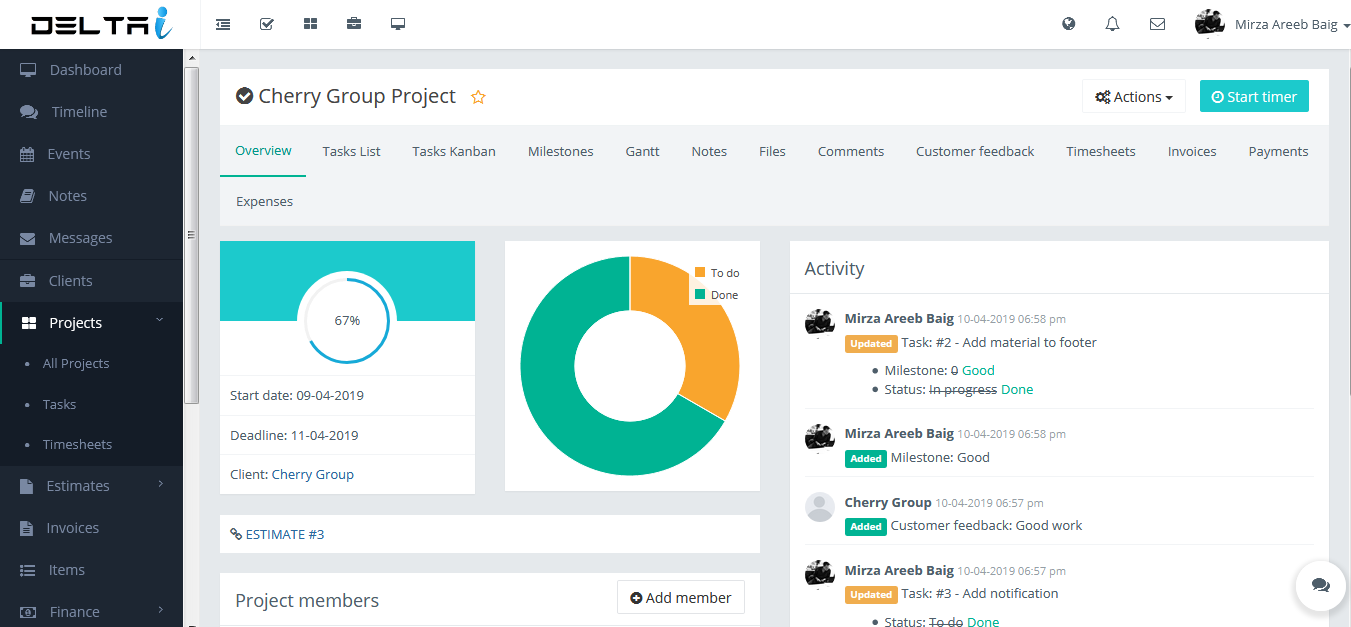Click the sidebar collapse icon in top bar
The width and height of the screenshot is (1351, 627).
pyautogui.click(x=223, y=24)
